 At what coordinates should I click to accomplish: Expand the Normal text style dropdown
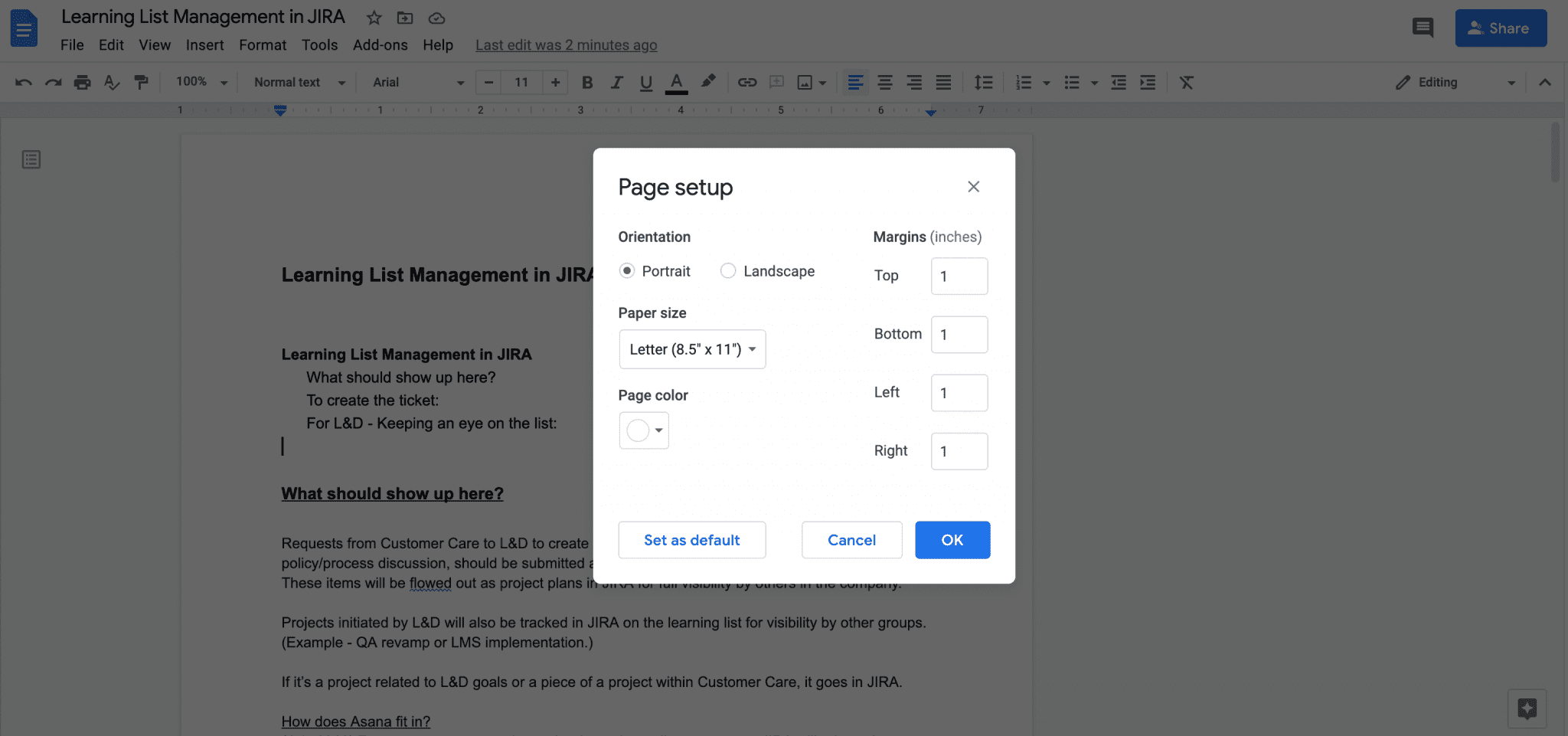(299, 83)
